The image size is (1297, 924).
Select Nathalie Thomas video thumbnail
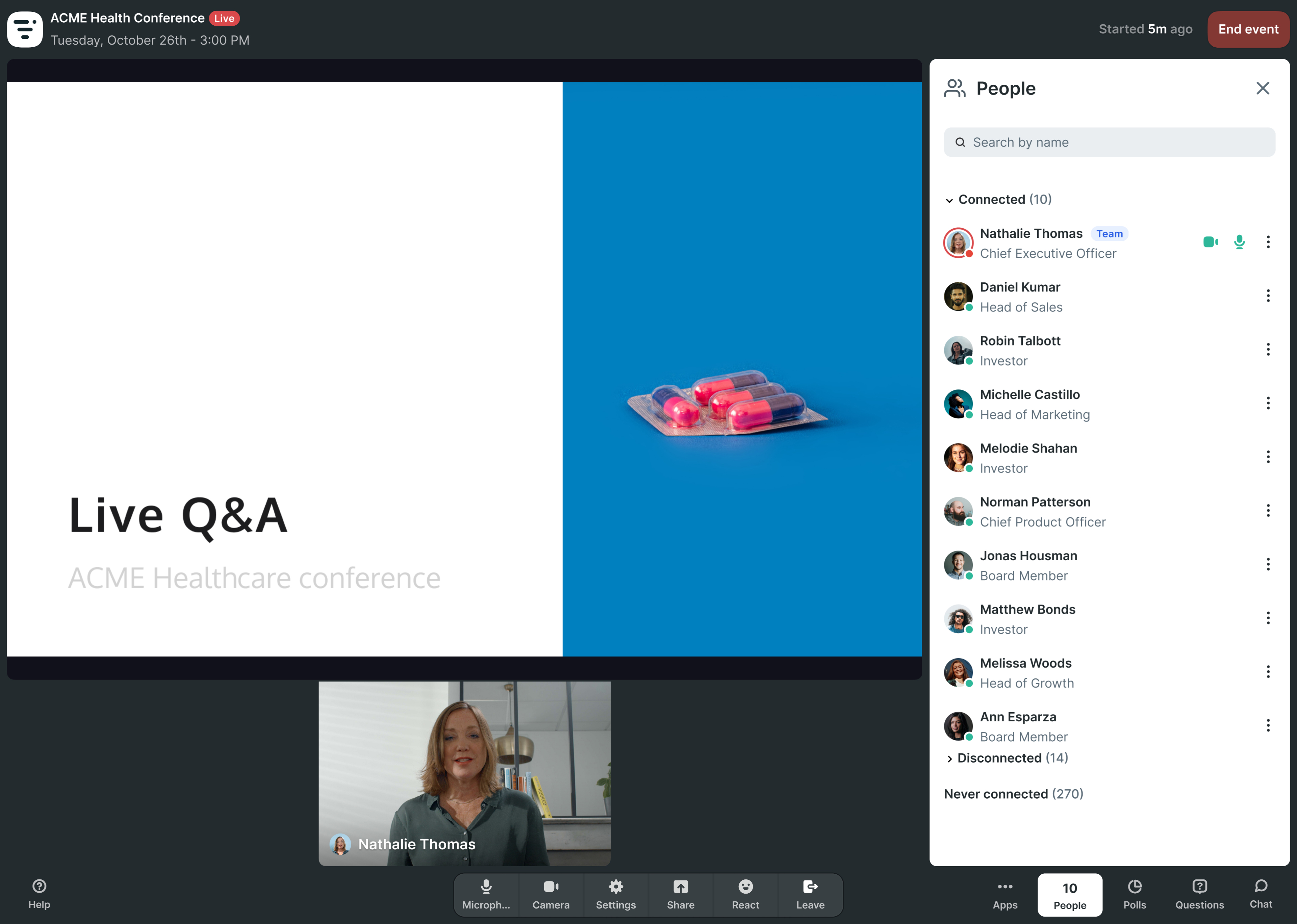[x=464, y=773]
